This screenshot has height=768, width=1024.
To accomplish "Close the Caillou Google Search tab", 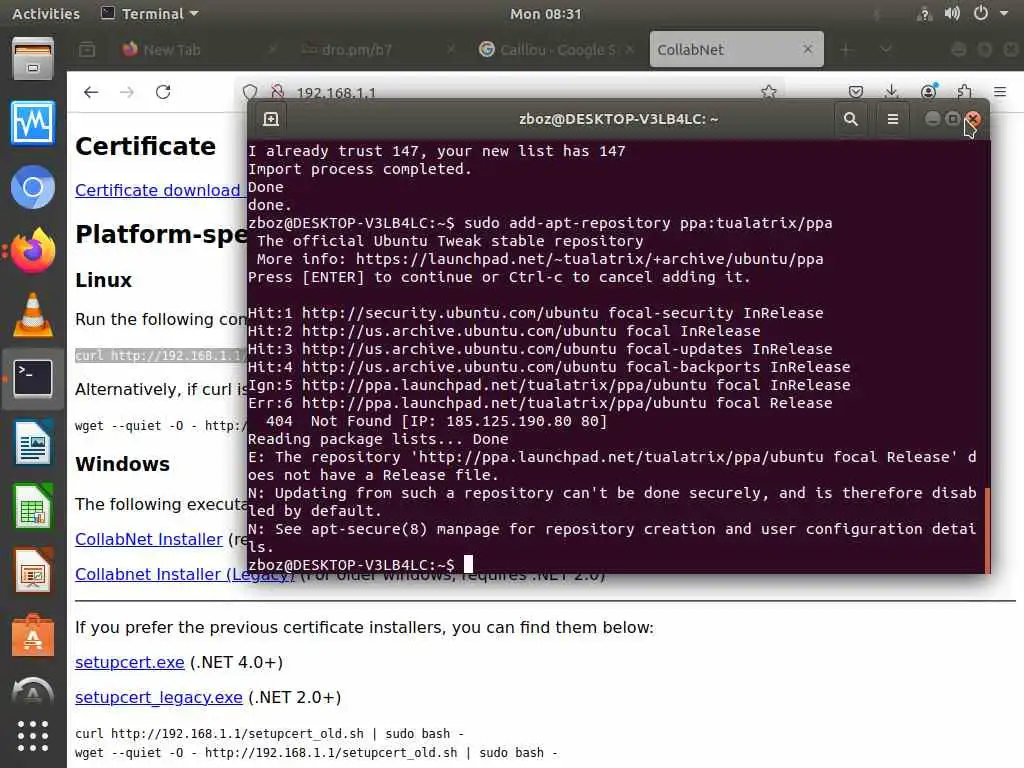I will (x=630, y=49).
